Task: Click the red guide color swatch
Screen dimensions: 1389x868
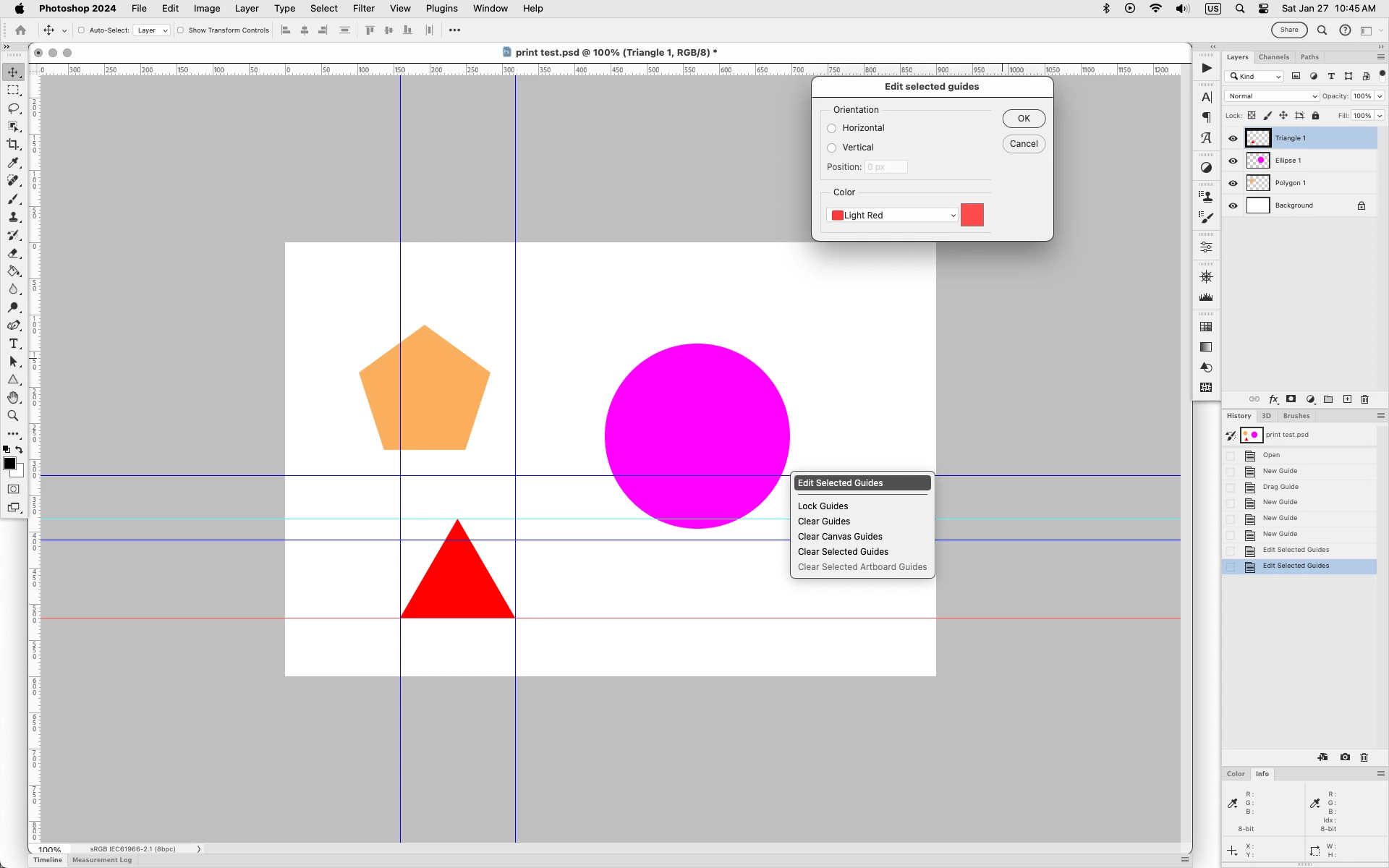Action: coord(972,215)
